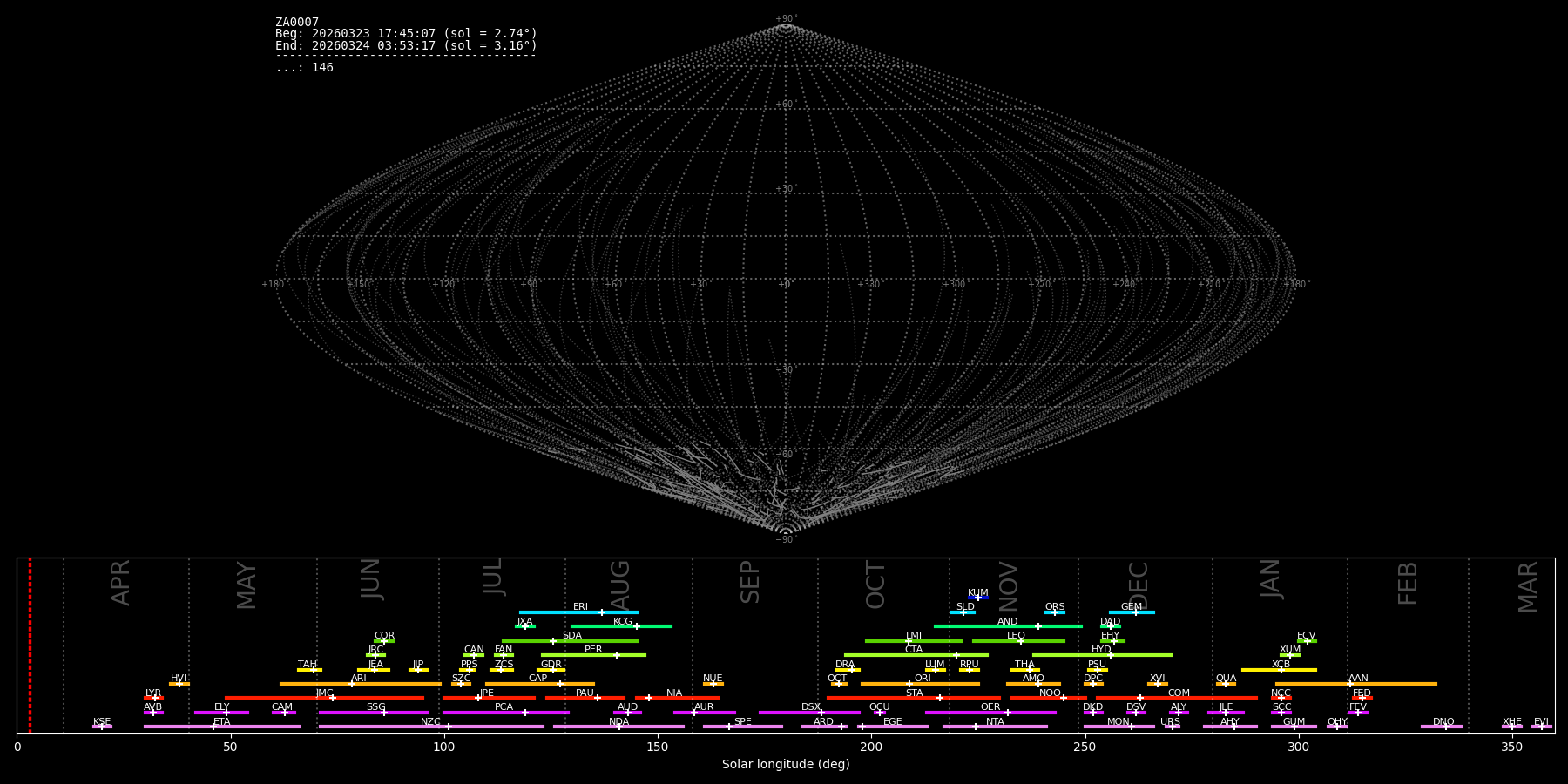1568x784 pixels.
Task: Click the ARI shower label
Action: click(359, 679)
